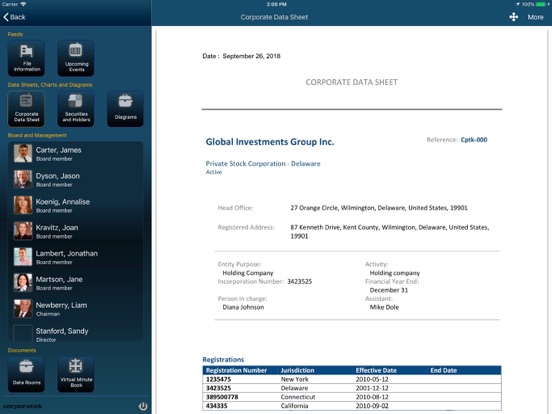Tap James Carter's photo thumbnail
The image size is (552, 414).
click(23, 153)
